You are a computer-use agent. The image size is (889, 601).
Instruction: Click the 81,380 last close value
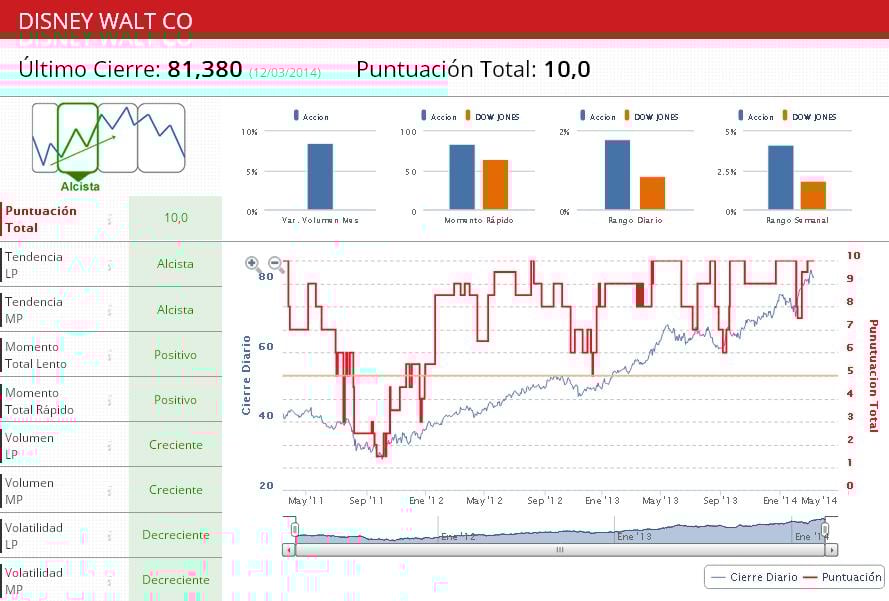(205, 70)
